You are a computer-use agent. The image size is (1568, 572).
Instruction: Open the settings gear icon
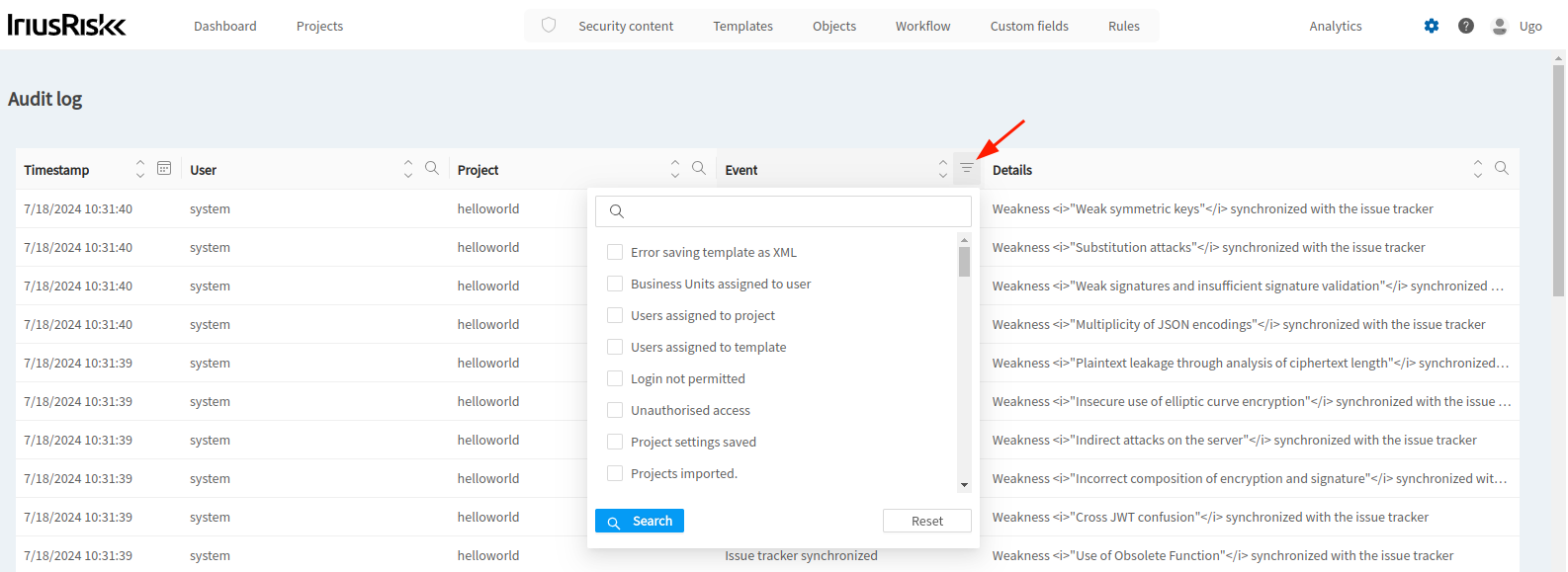click(1432, 26)
